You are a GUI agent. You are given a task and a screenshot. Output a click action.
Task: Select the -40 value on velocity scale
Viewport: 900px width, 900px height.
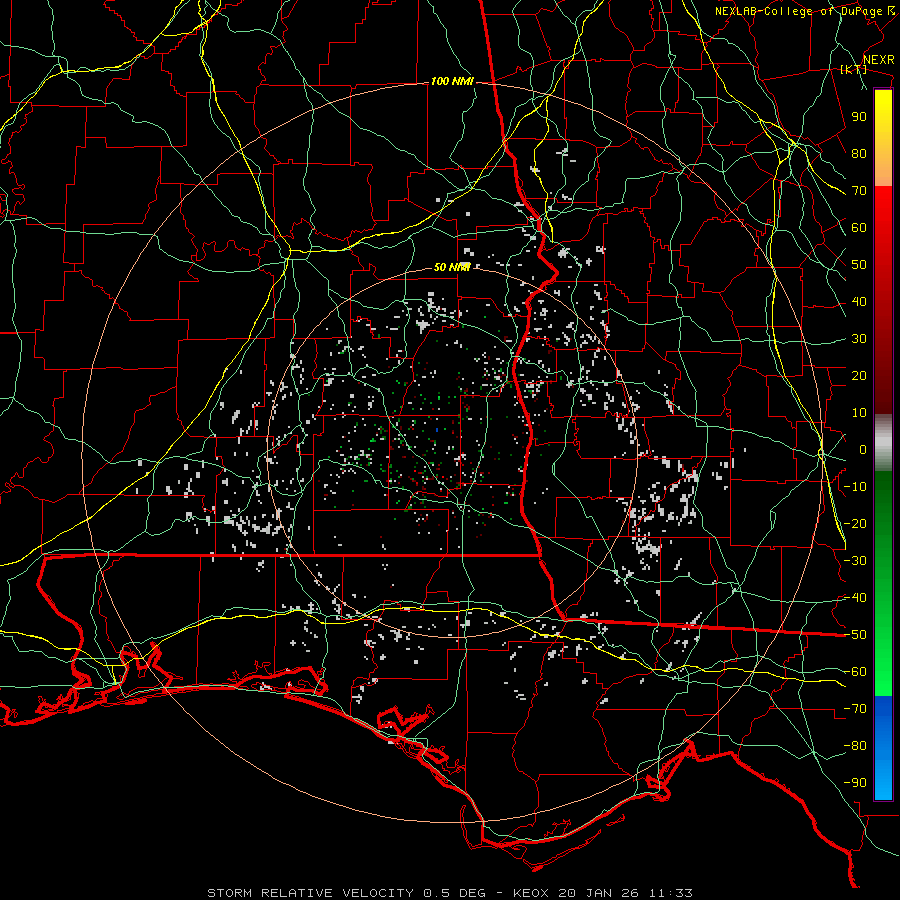[x=855, y=598]
